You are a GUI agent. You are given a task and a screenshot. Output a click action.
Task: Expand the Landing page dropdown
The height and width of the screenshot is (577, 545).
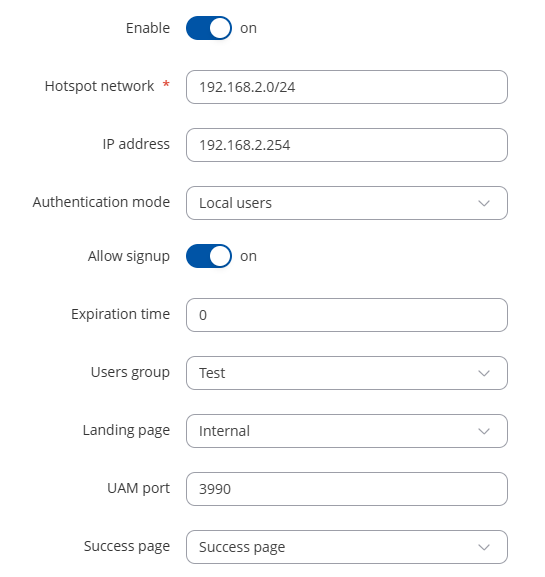pos(347,431)
